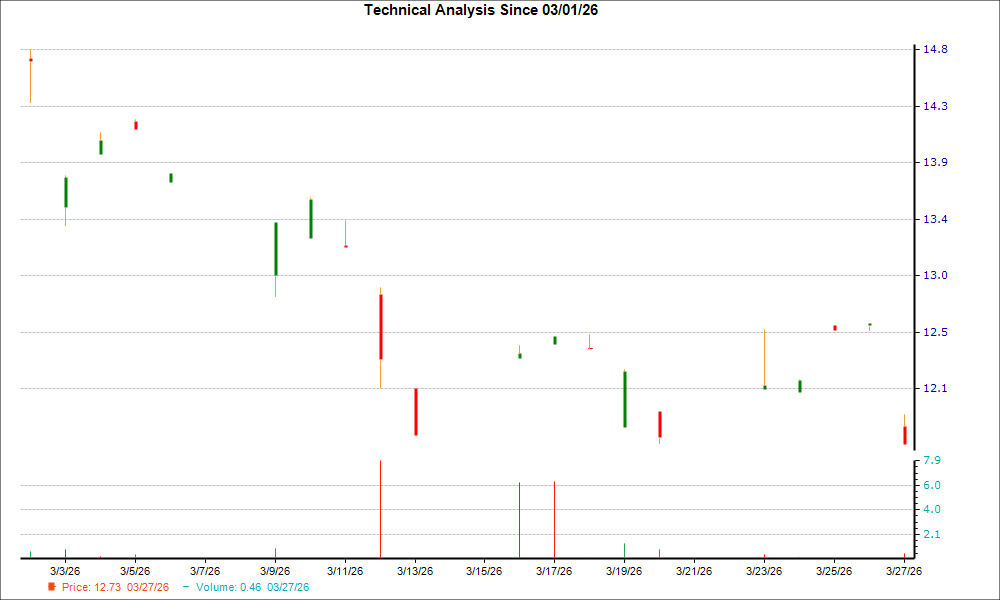
Task: Select the large red candle on 3/12/26
Action: pos(381,326)
